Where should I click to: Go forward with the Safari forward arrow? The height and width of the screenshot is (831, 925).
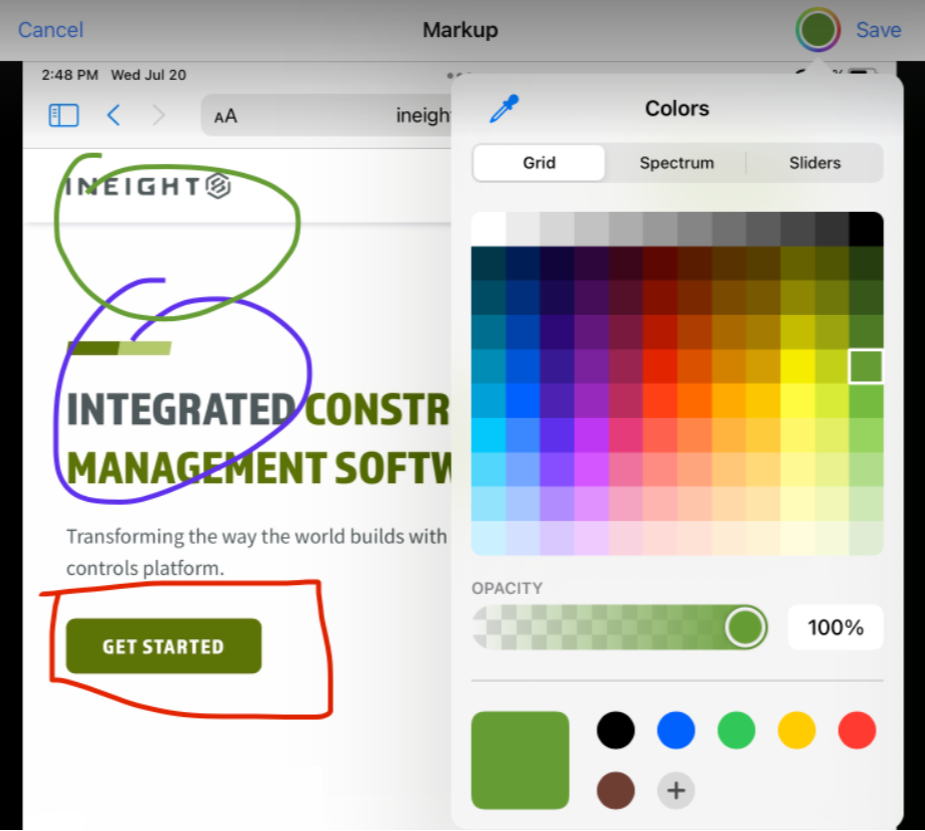coord(158,115)
